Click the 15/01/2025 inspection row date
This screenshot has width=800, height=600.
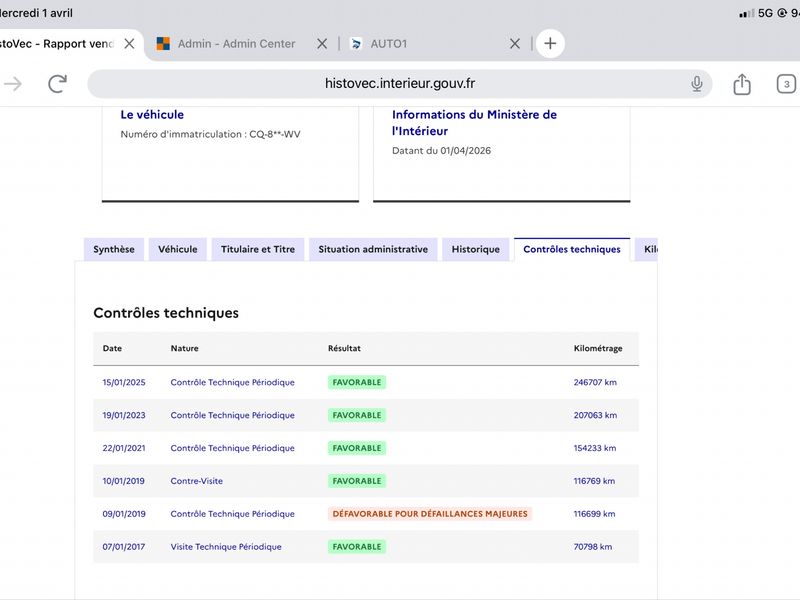point(124,382)
